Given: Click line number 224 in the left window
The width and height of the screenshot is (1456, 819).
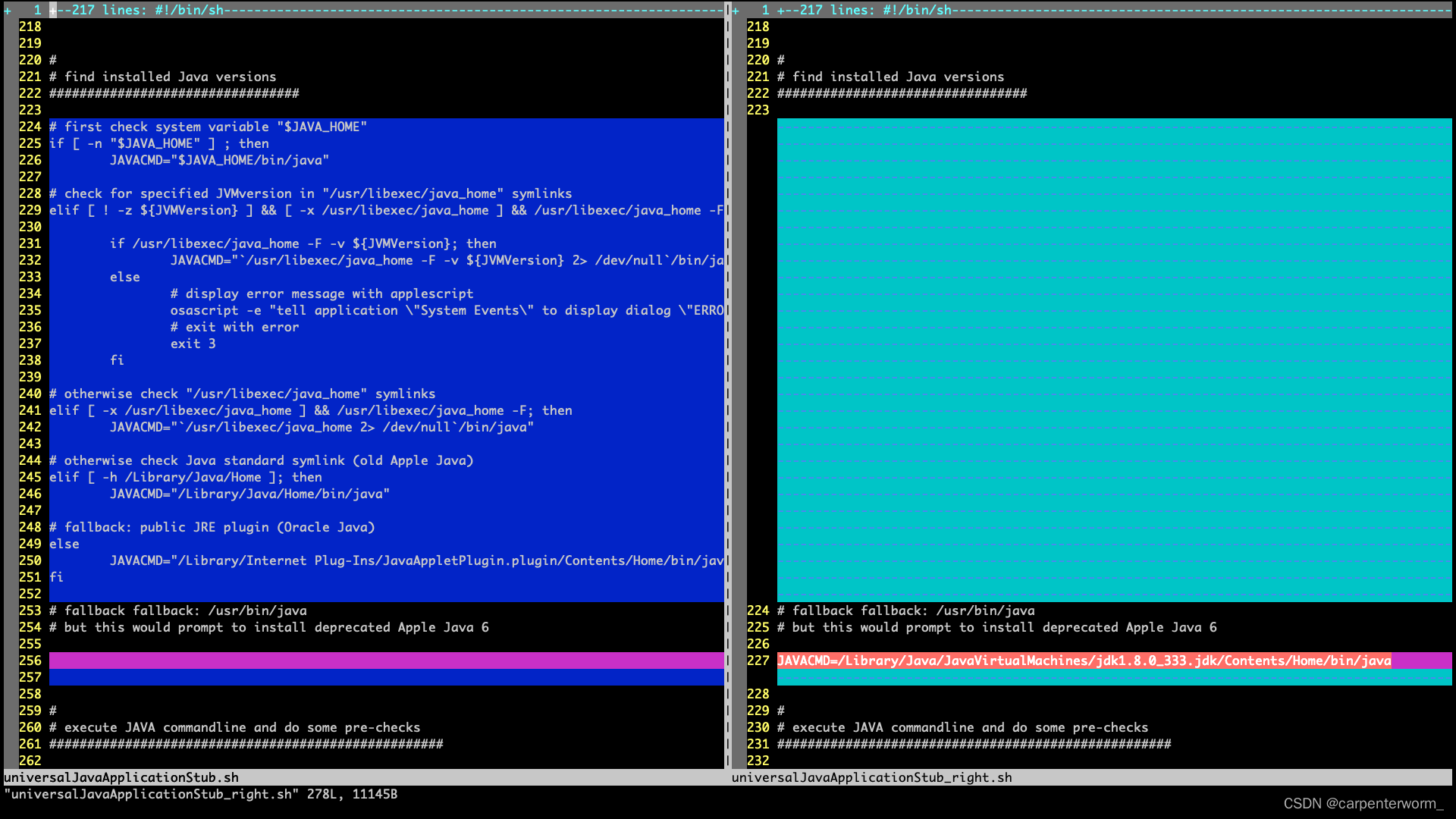Looking at the screenshot, I should pos(30,127).
